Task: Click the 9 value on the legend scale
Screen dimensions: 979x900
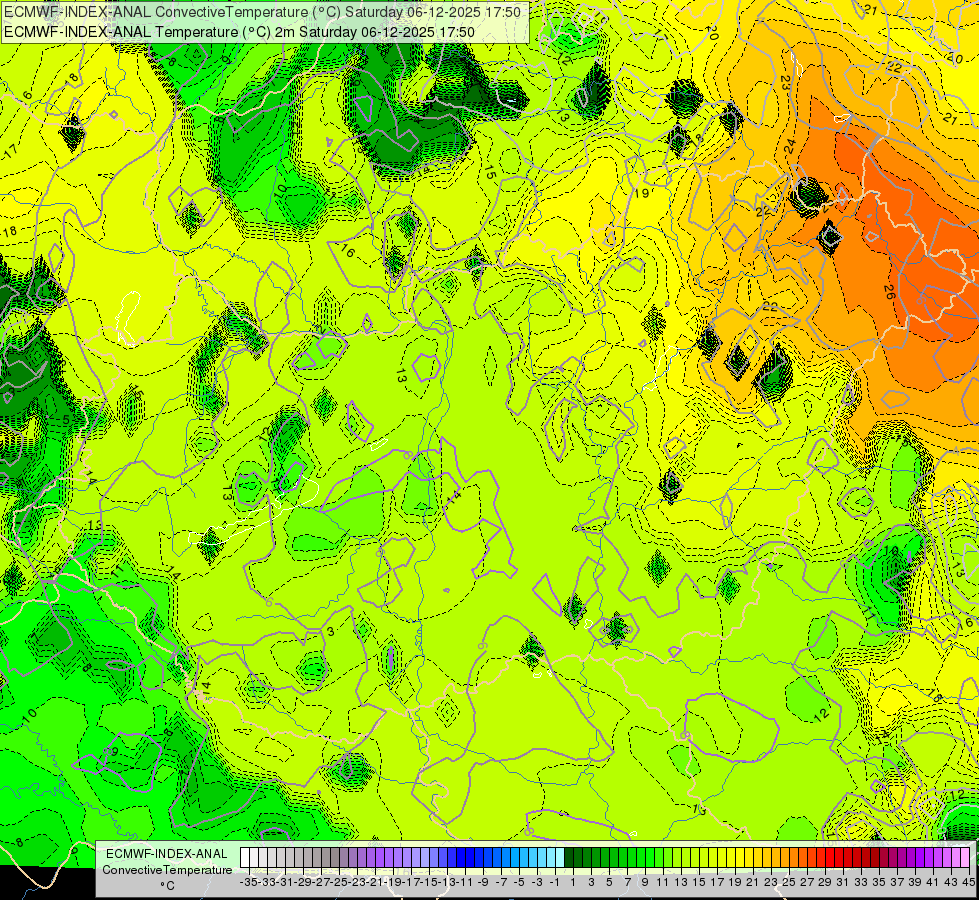Action: coord(645,882)
